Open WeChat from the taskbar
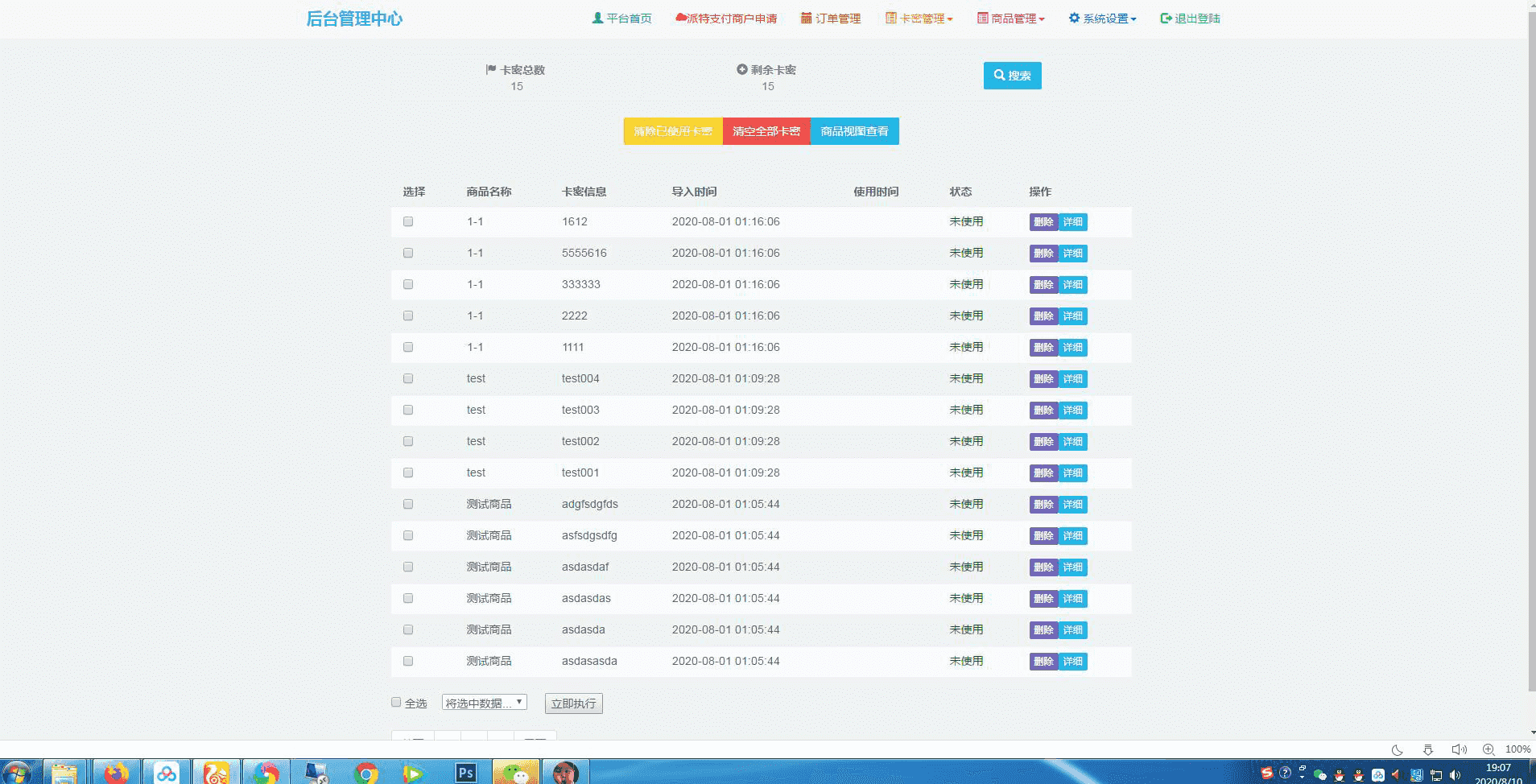 point(516,773)
